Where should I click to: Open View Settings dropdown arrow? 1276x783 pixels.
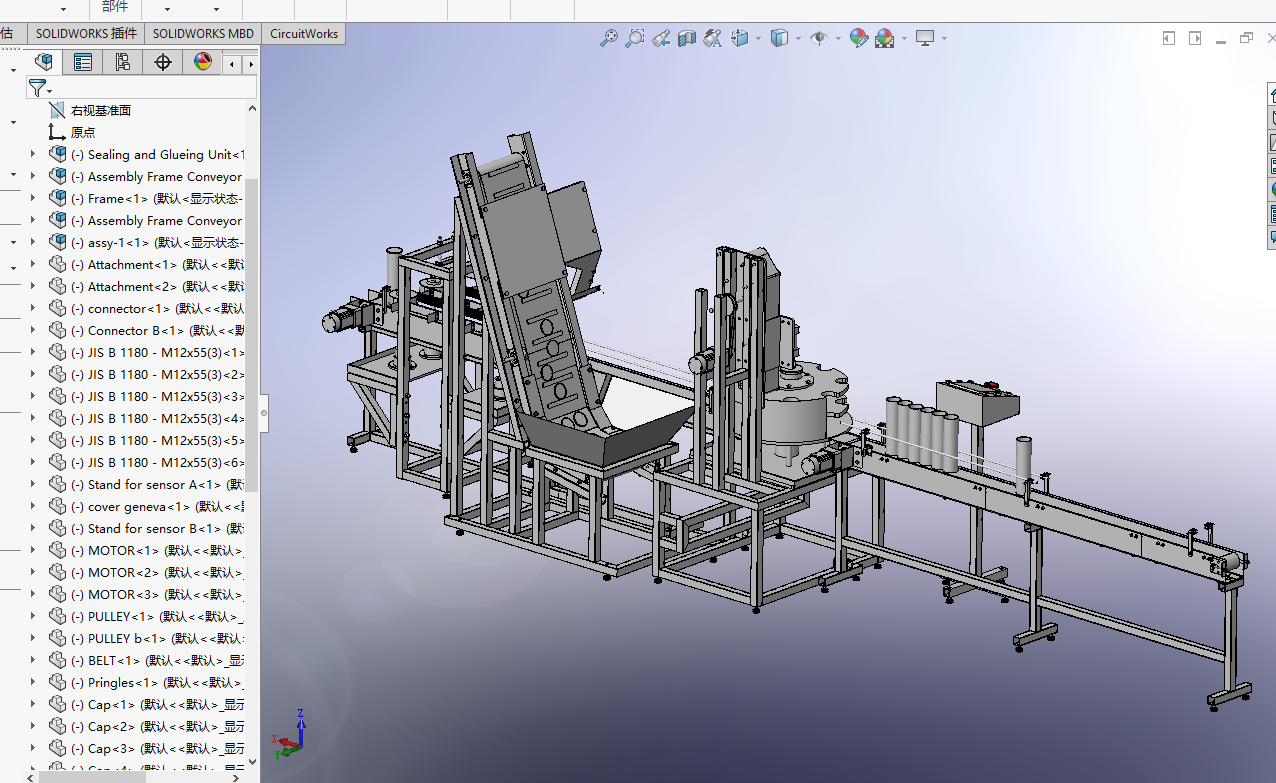pos(943,39)
